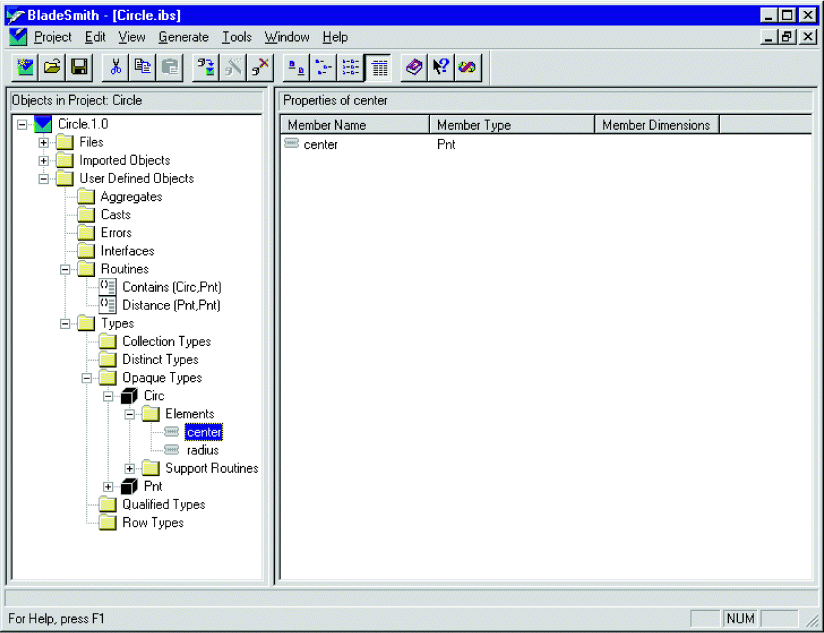The width and height of the screenshot is (824, 633).
Task: Activate the context help arrow-question icon
Action: [x=440, y=67]
